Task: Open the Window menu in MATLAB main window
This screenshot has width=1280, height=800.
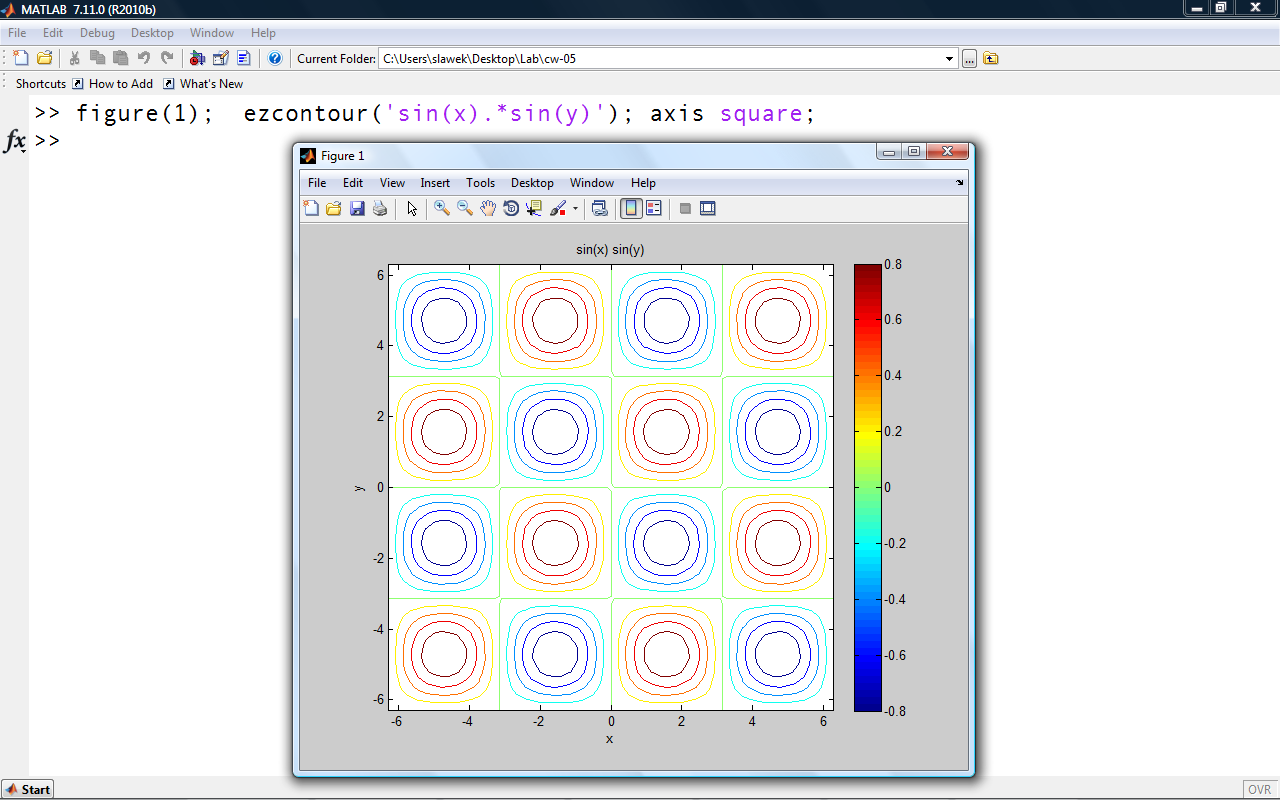Action: (x=212, y=33)
